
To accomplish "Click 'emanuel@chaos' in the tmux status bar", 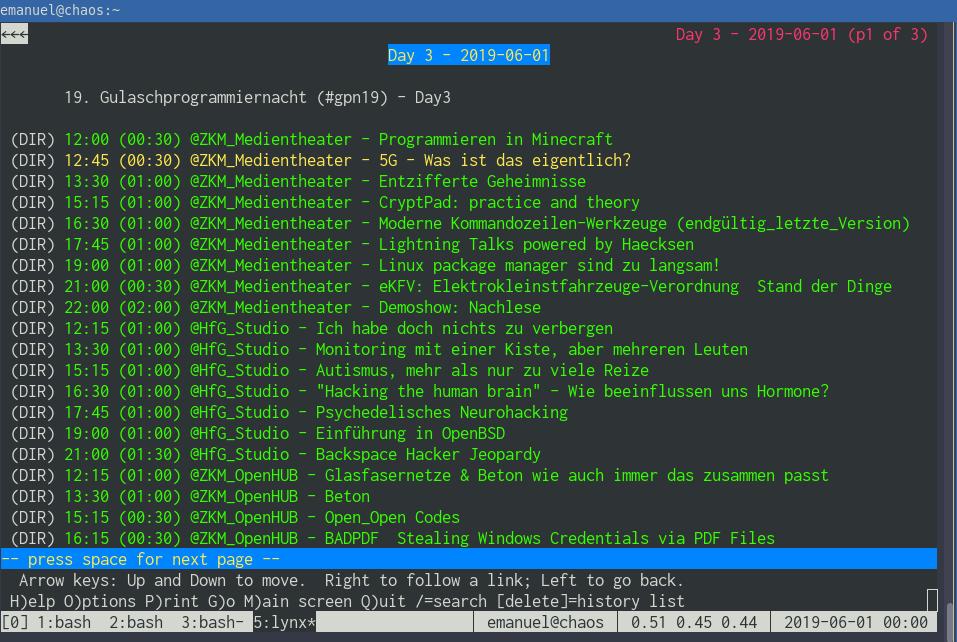I will pos(545,622).
